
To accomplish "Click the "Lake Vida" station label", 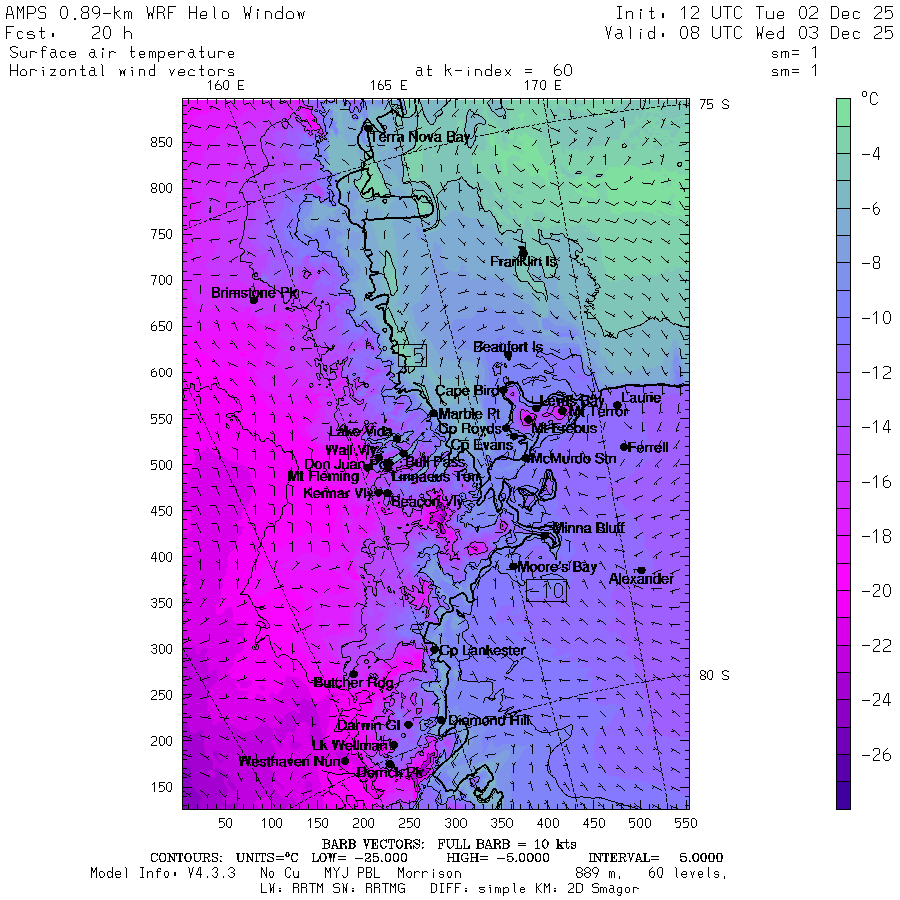I will coord(360,432).
